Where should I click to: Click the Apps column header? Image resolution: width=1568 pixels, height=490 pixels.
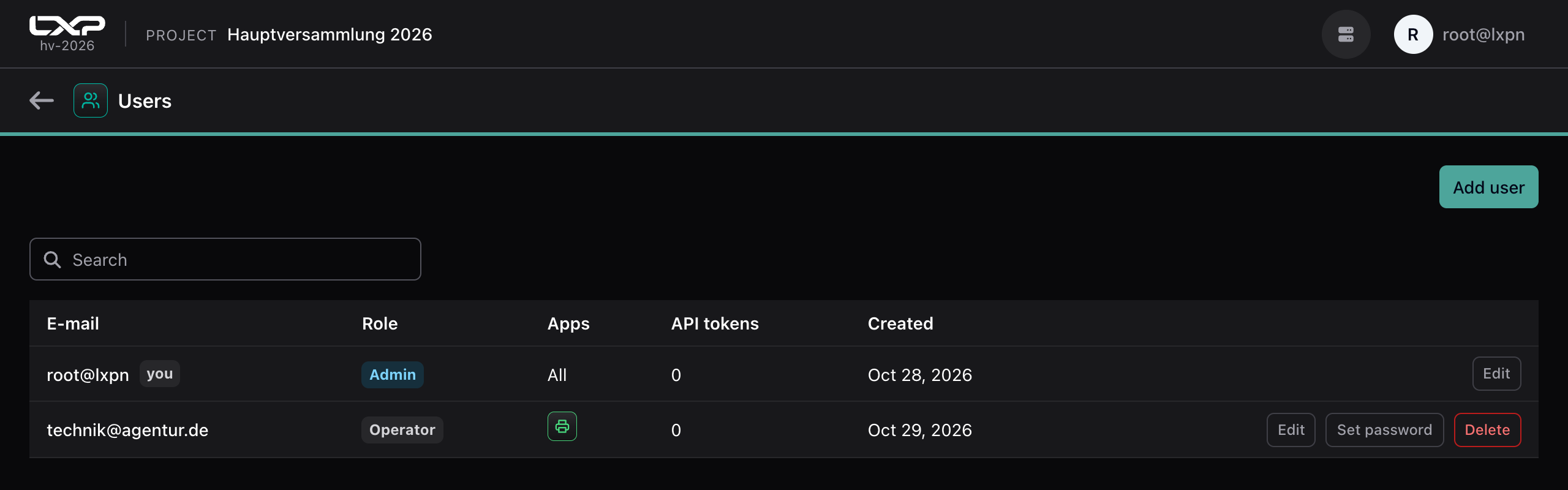point(568,324)
